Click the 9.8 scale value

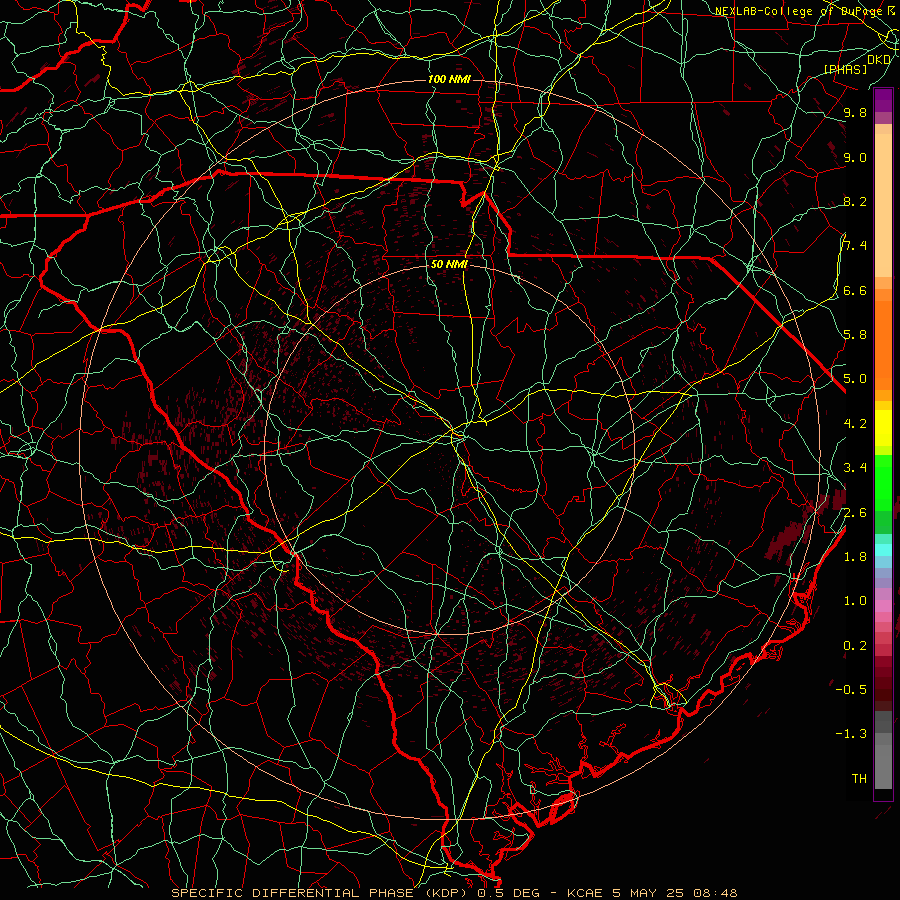pos(855,112)
